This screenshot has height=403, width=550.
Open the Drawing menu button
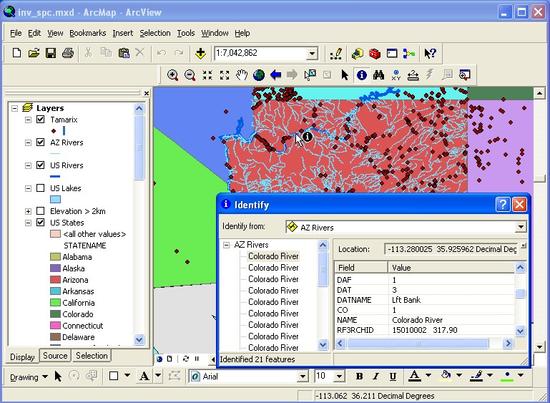coord(28,377)
